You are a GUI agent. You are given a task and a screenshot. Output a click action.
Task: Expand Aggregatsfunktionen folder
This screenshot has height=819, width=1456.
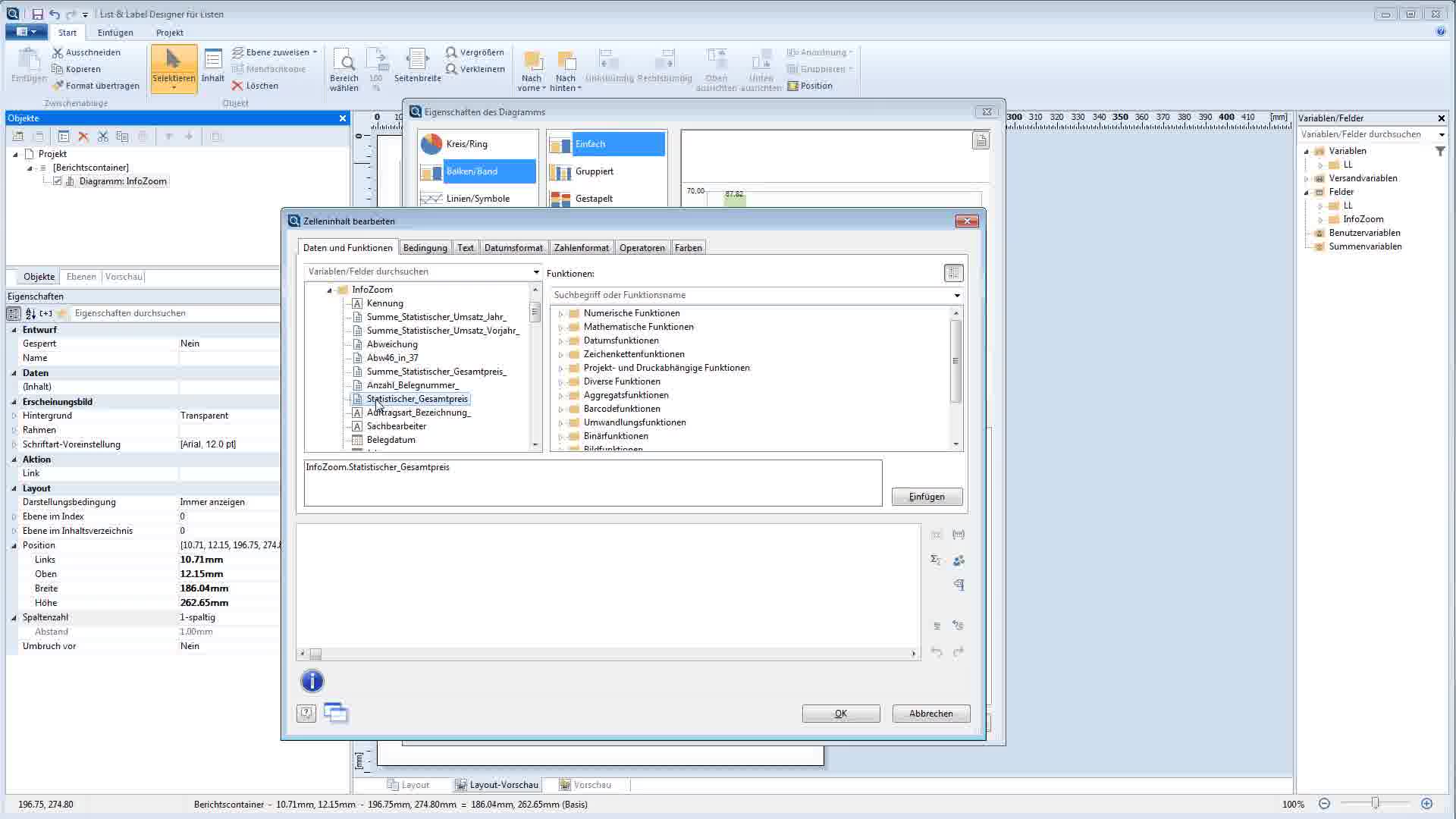point(560,395)
